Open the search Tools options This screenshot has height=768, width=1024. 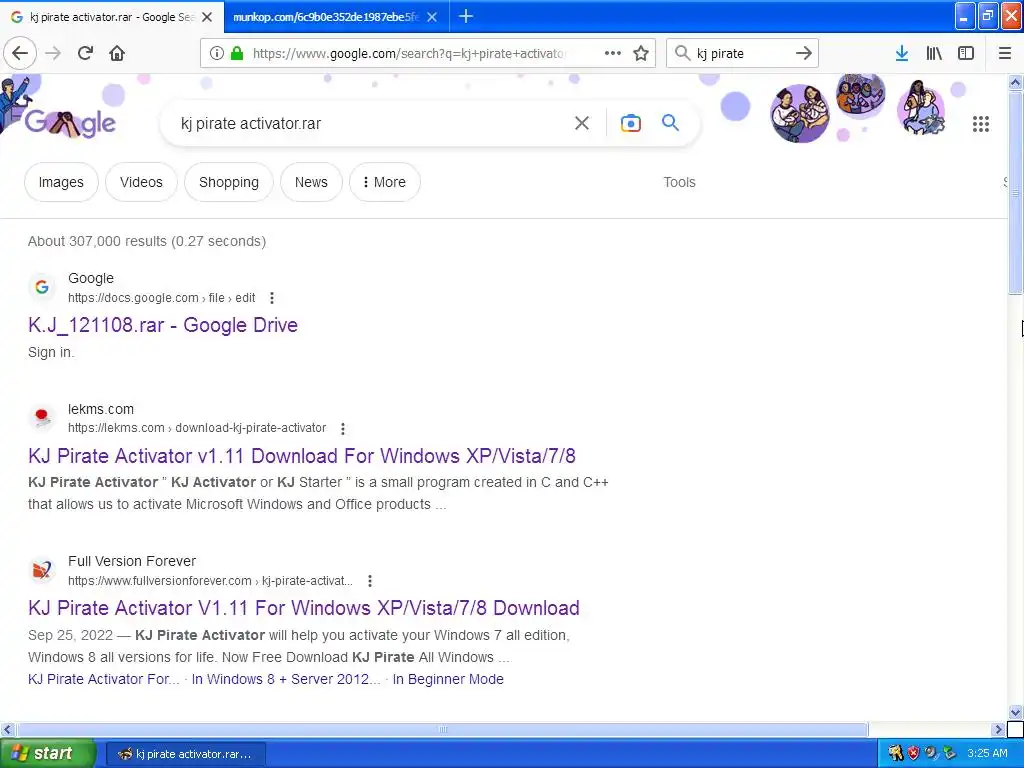point(679,182)
